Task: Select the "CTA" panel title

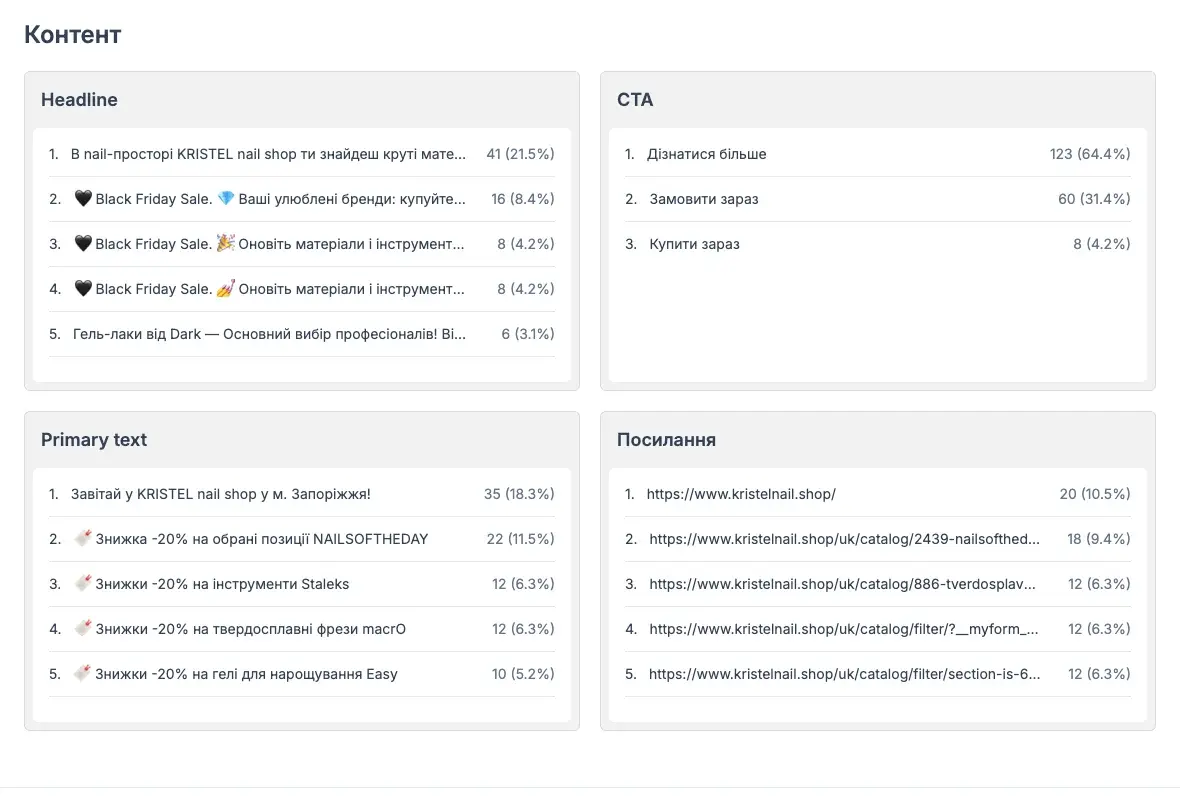Action: point(635,99)
